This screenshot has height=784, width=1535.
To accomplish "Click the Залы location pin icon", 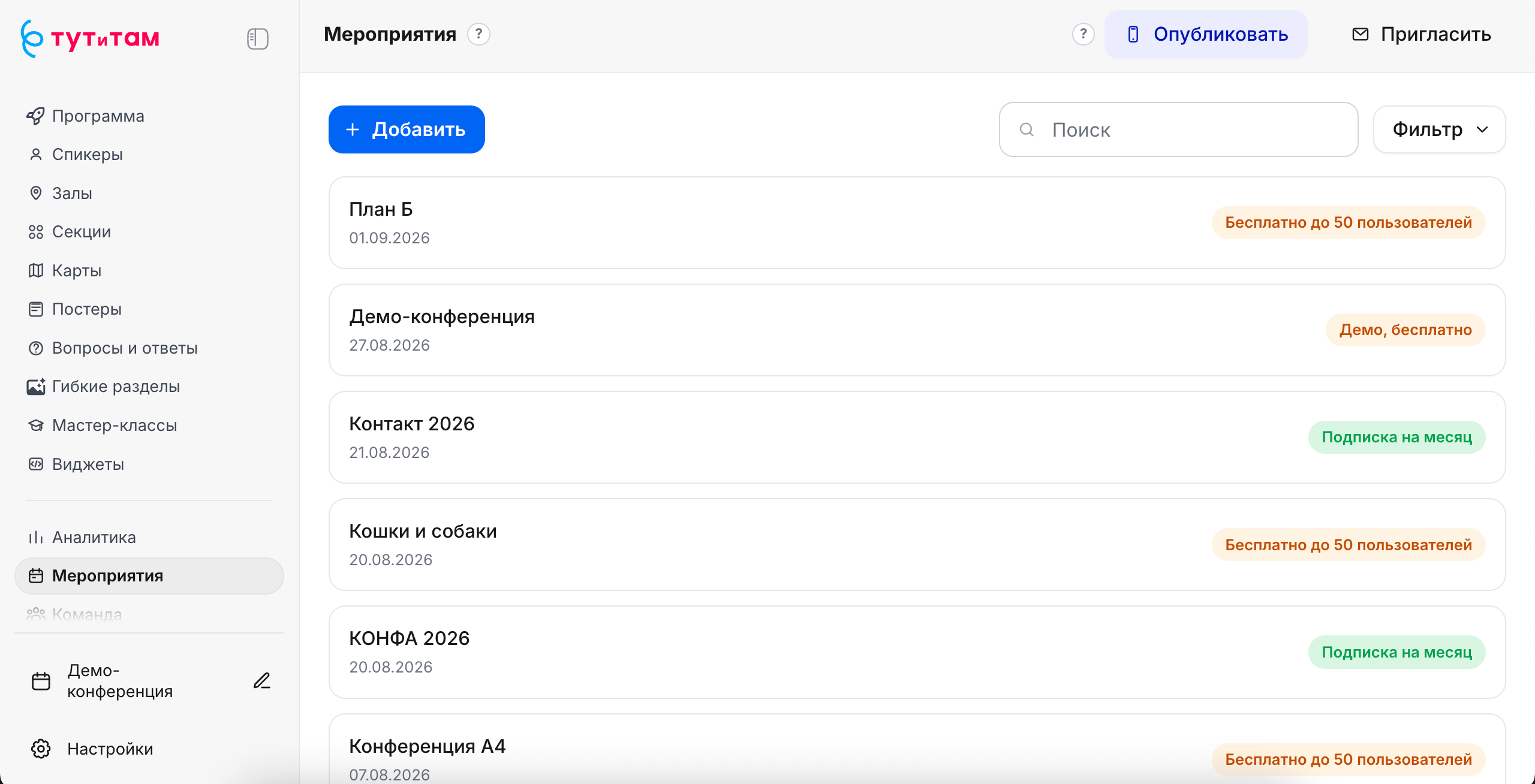I will tap(36, 193).
